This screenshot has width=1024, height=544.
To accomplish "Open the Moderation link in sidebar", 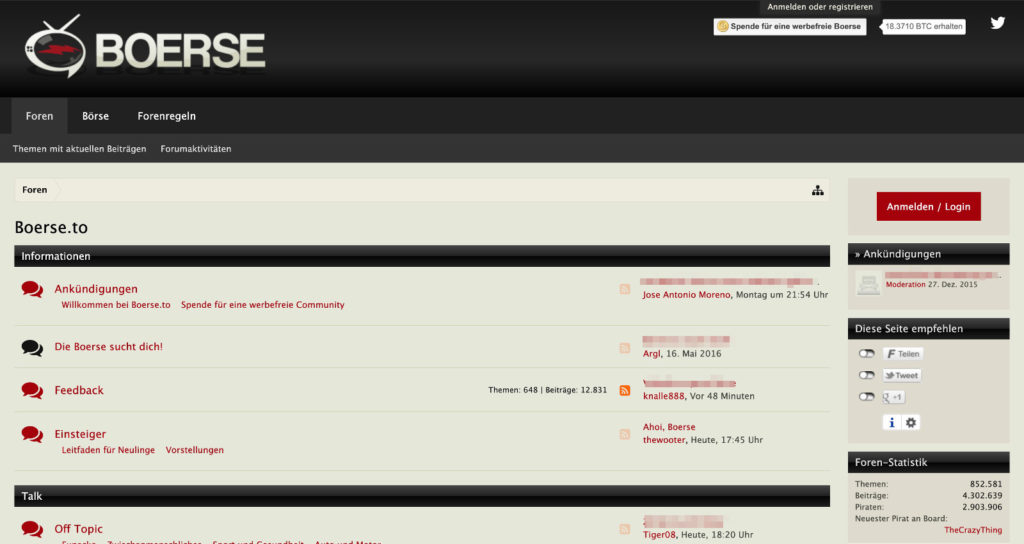I will [x=905, y=285].
